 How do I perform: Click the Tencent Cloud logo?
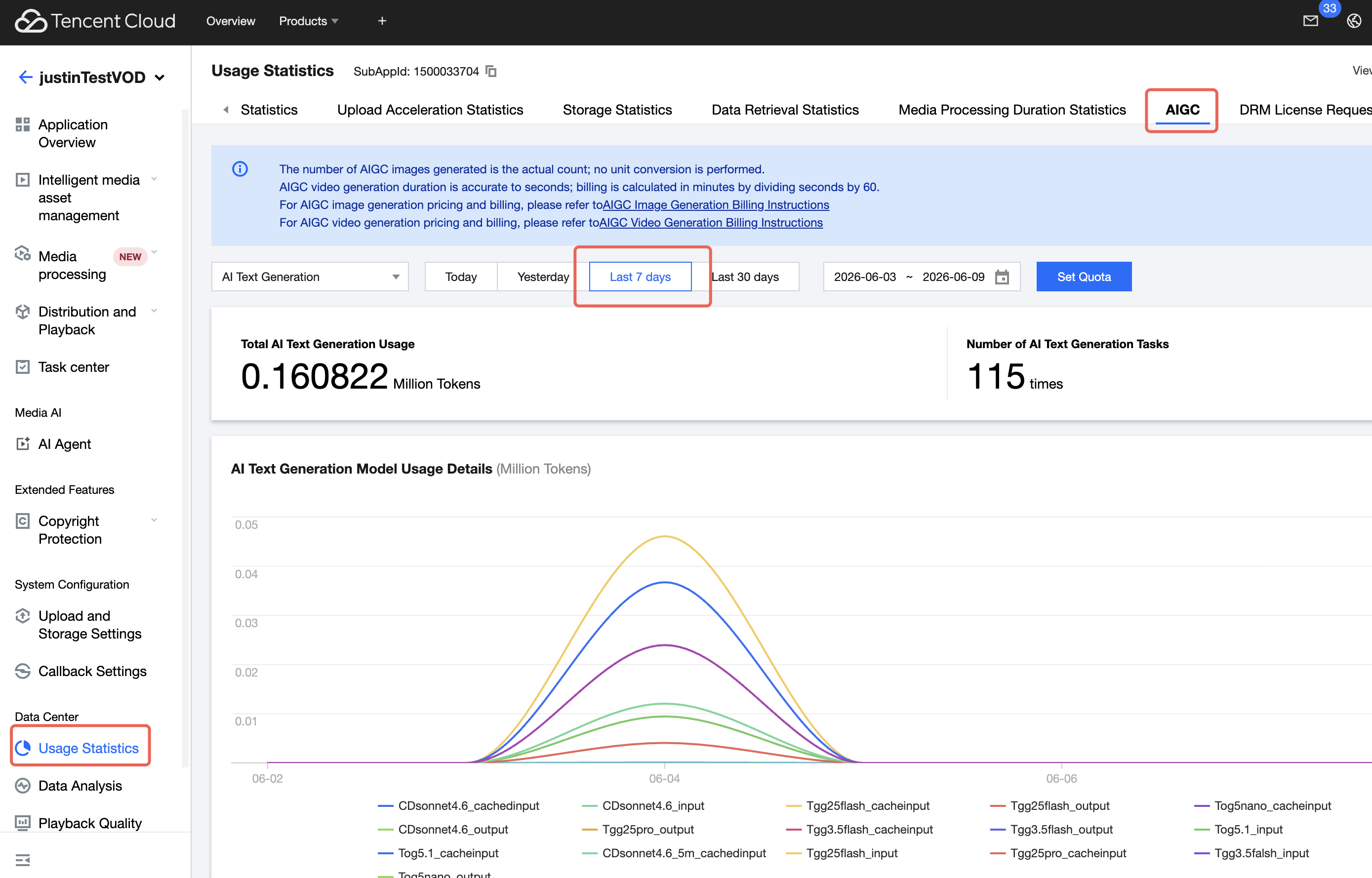95,21
